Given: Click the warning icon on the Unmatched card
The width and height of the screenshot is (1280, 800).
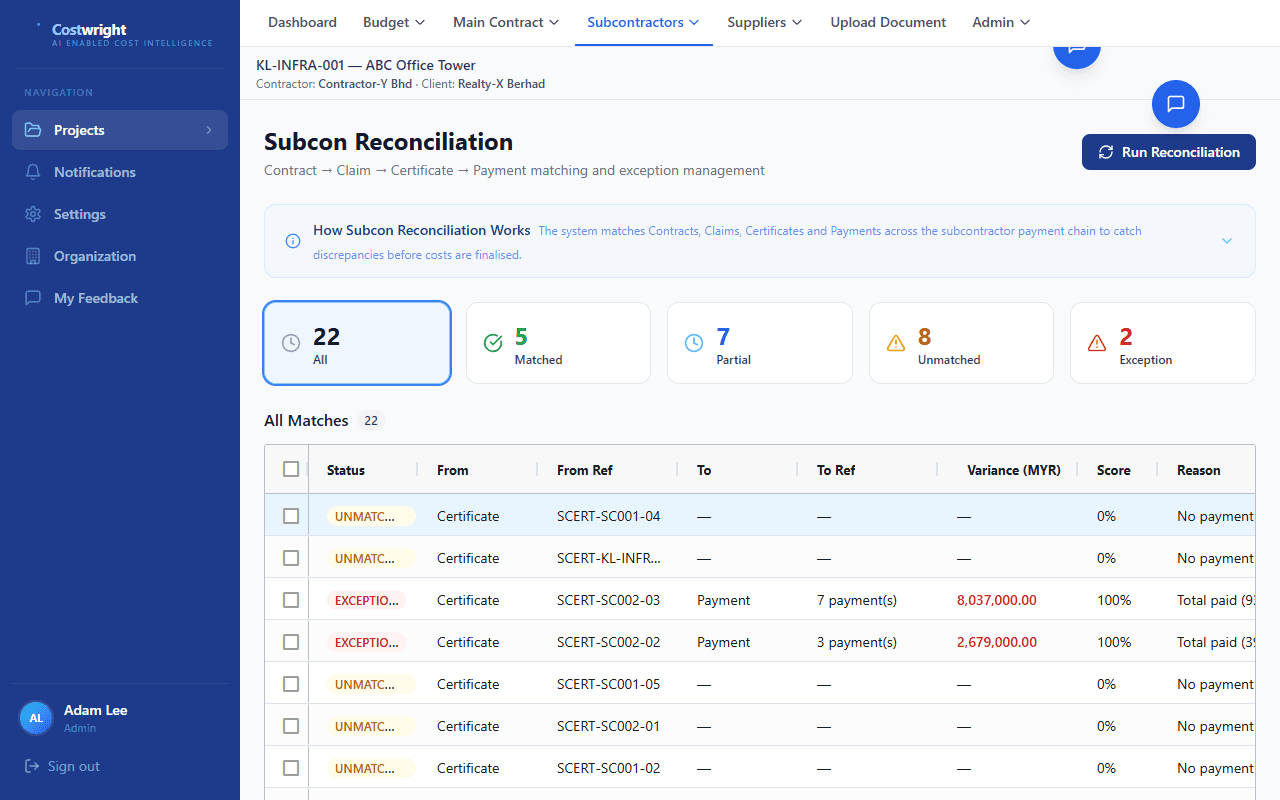Looking at the screenshot, I should click(896, 343).
